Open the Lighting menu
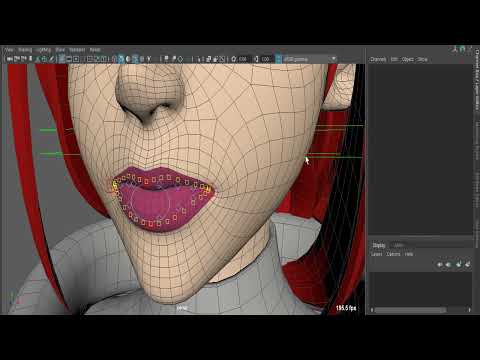This screenshot has height=360, width=480. pyautogui.click(x=44, y=50)
